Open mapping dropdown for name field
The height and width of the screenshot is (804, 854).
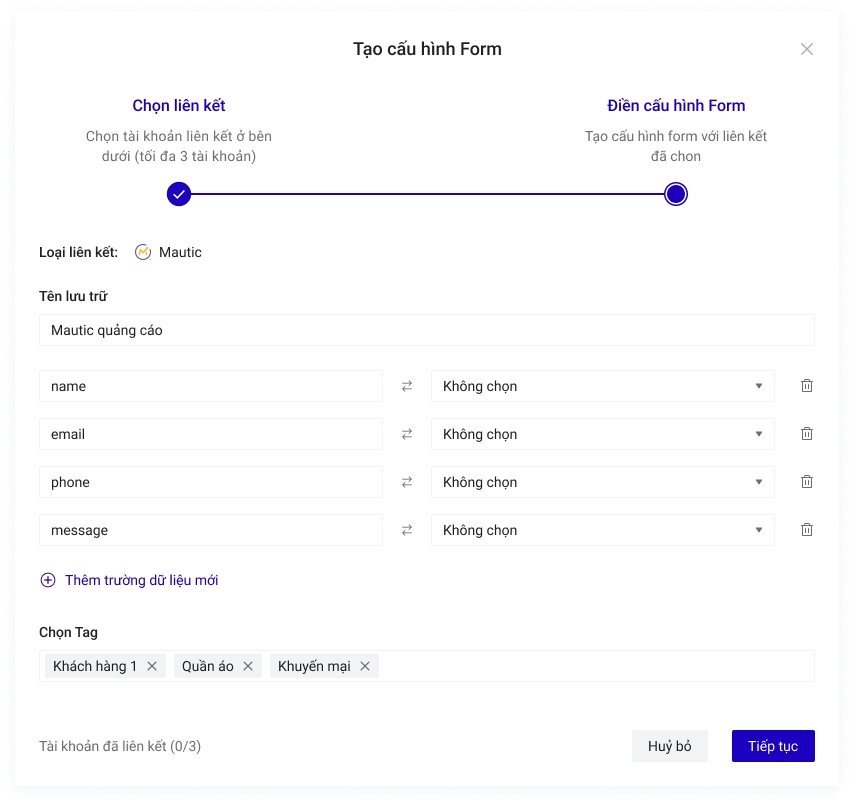tap(602, 386)
